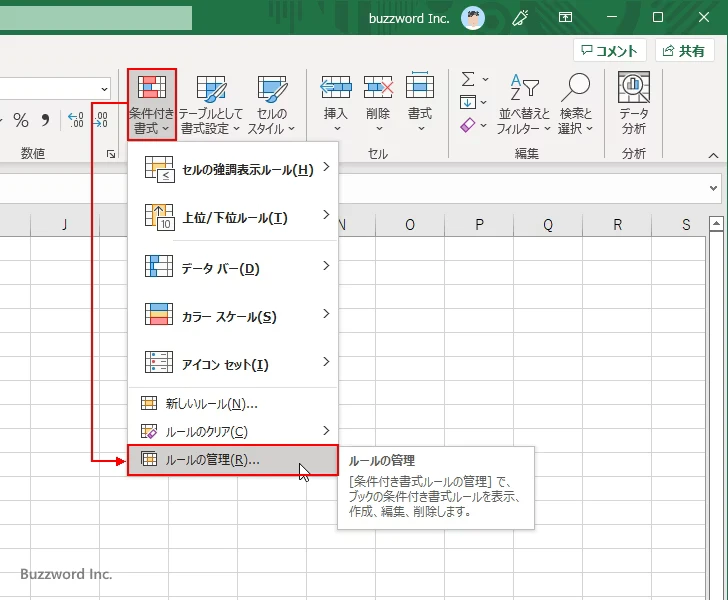Apply percent style format
The height and width of the screenshot is (600, 728).
[21, 120]
